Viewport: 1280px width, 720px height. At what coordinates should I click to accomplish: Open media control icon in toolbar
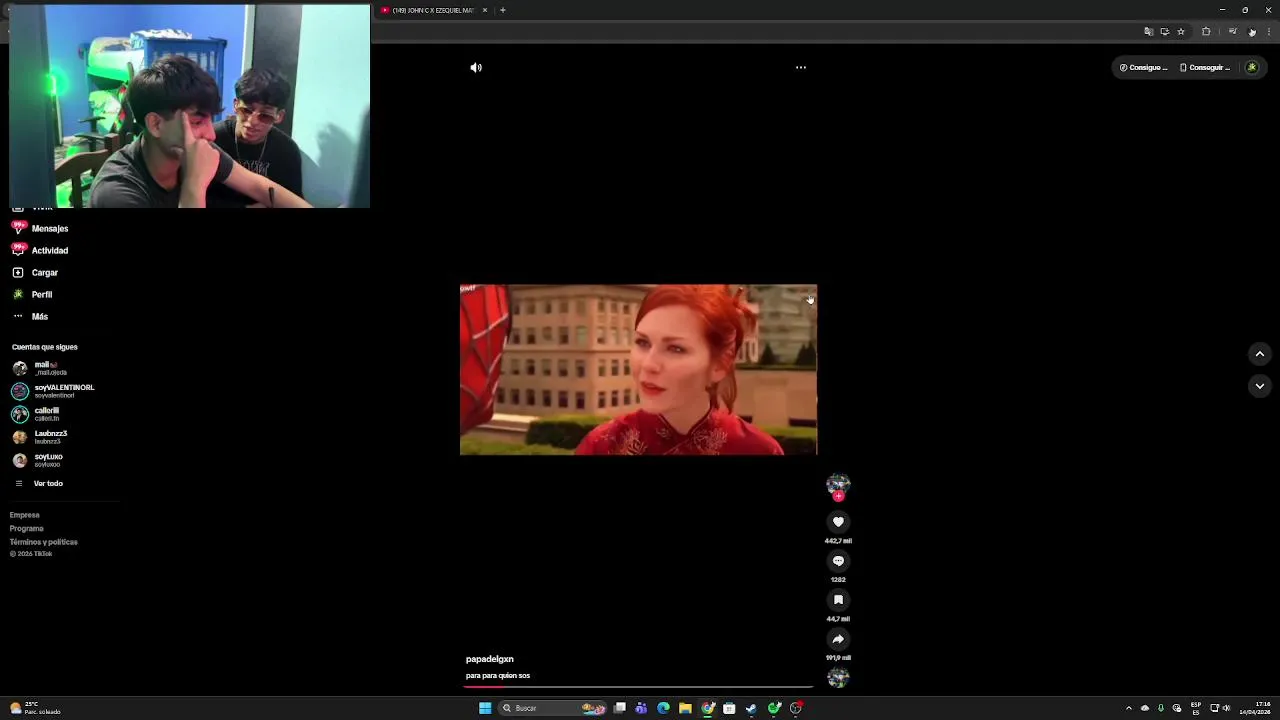pos(1232,32)
